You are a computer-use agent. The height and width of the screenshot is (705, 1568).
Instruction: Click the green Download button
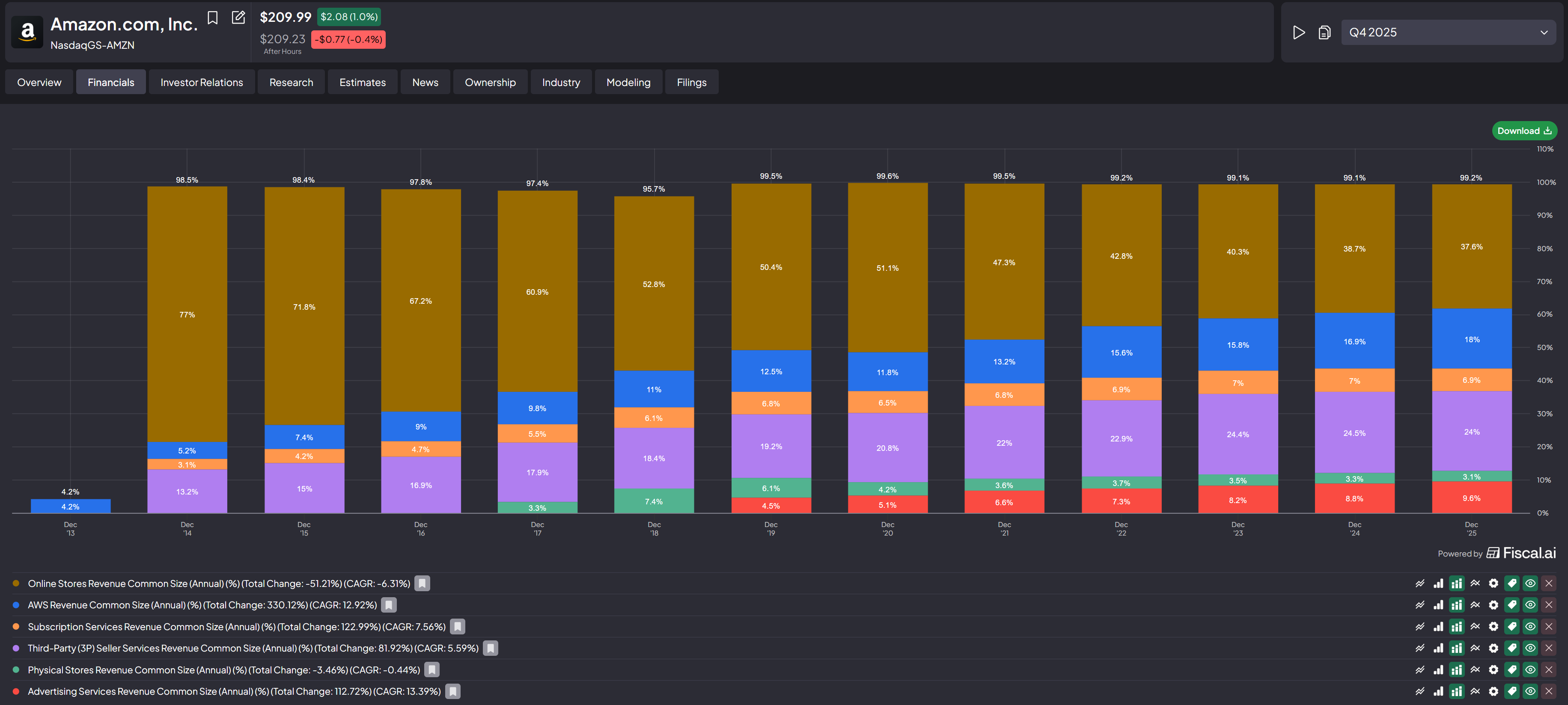[x=1523, y=131]
